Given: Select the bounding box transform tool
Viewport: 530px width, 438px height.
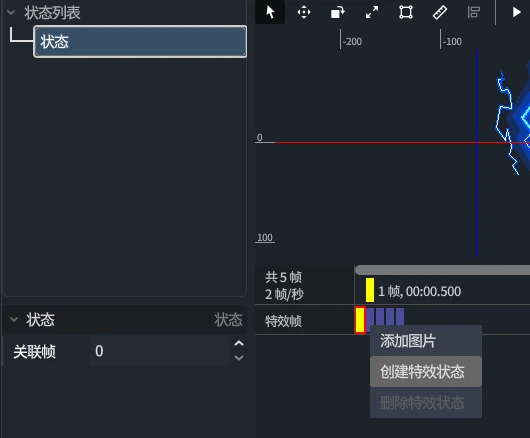Looking at the screenshot, I should (x=406, y=12).
